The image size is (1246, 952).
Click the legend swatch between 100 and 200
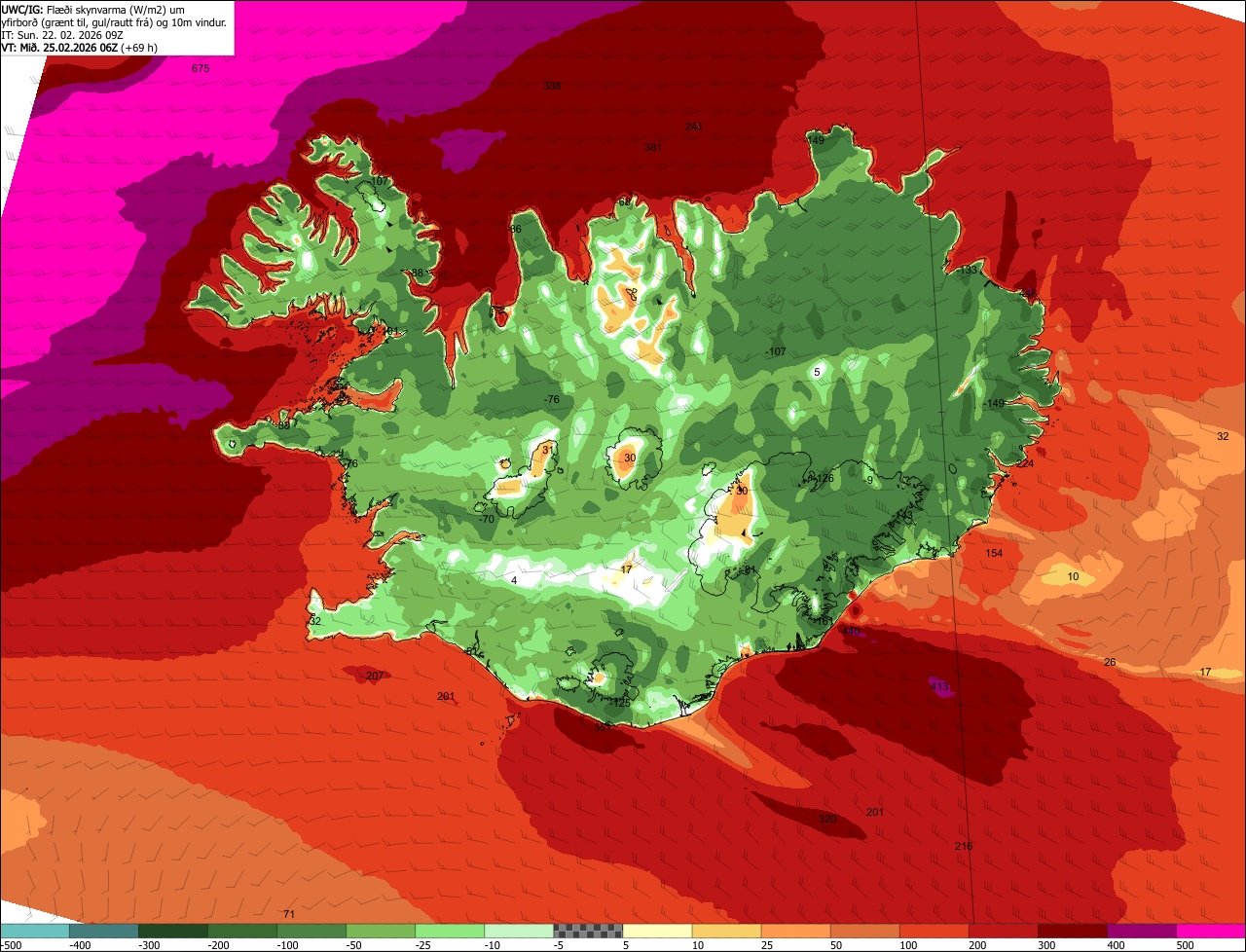pyautogui.click(x=934, y=931)
